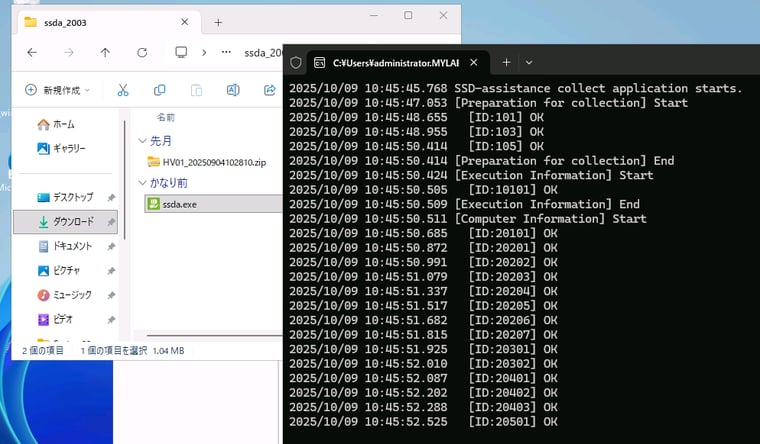Expand the address bar breadcrumb ellipsis
Image resolution: width=760 pixels, height=444 pixels.
227,52
